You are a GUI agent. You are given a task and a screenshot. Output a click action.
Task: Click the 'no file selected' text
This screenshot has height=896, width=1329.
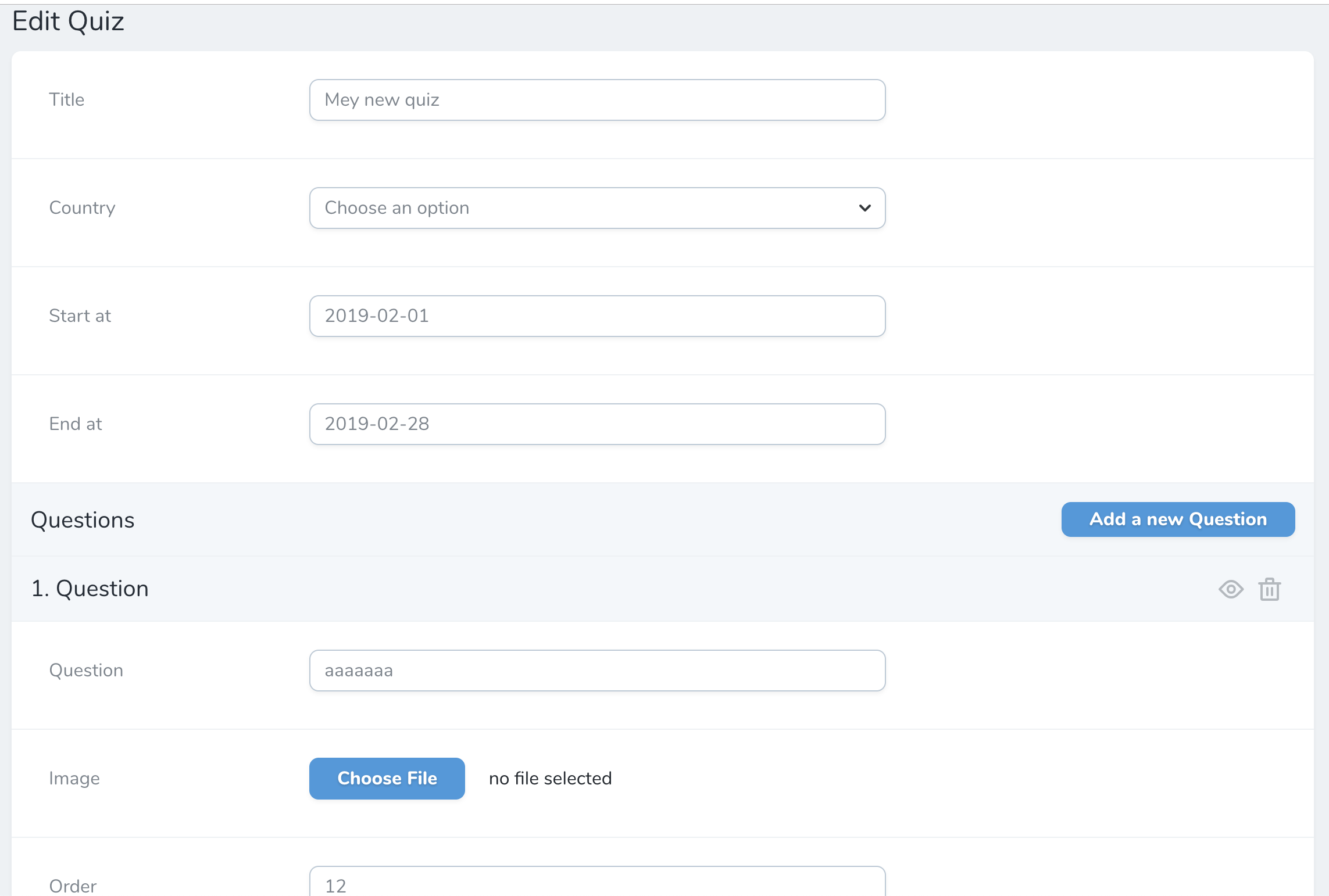pyautogui.click(x=550, y=779)
